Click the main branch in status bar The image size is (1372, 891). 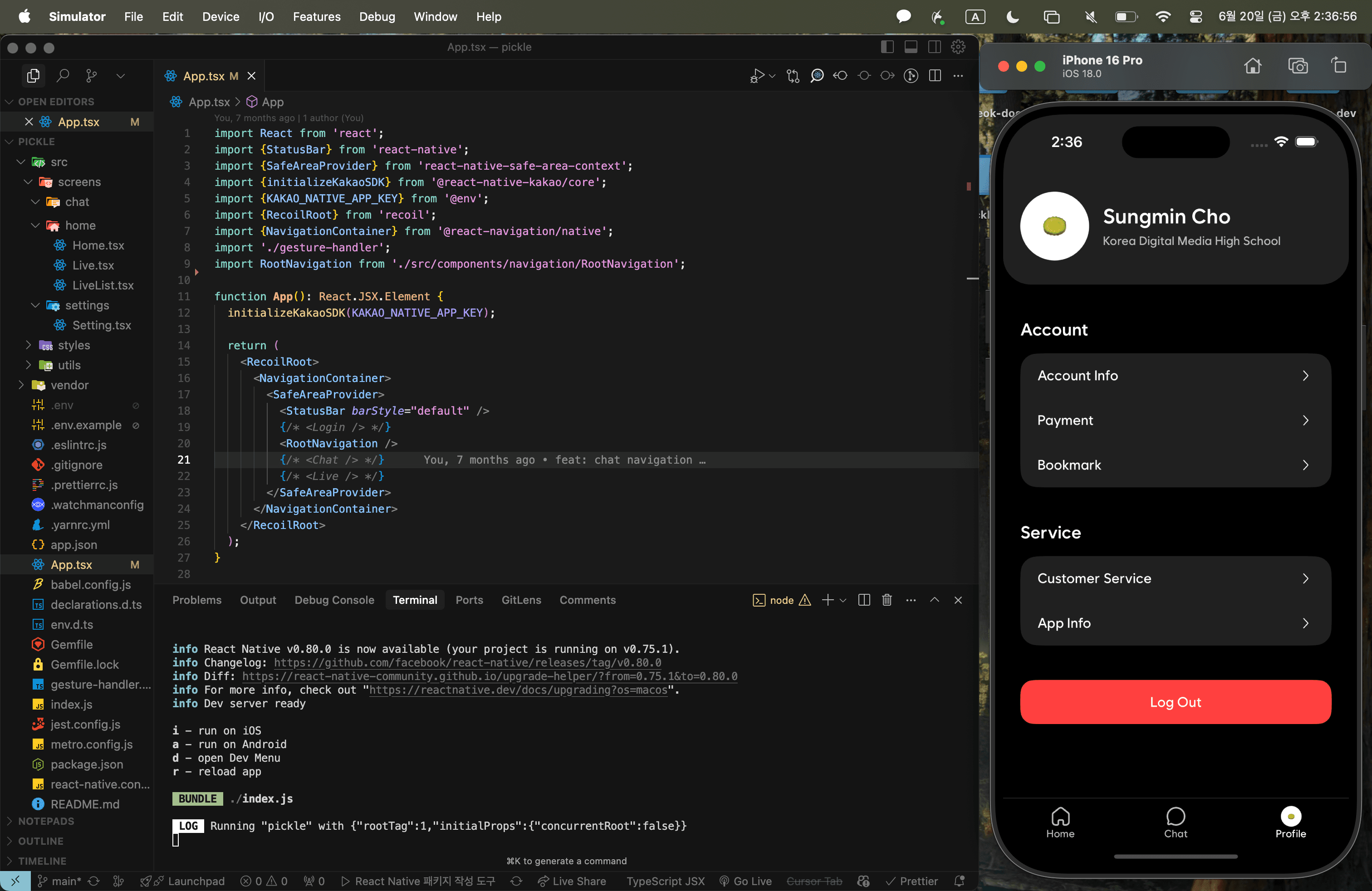coord(59,881)
